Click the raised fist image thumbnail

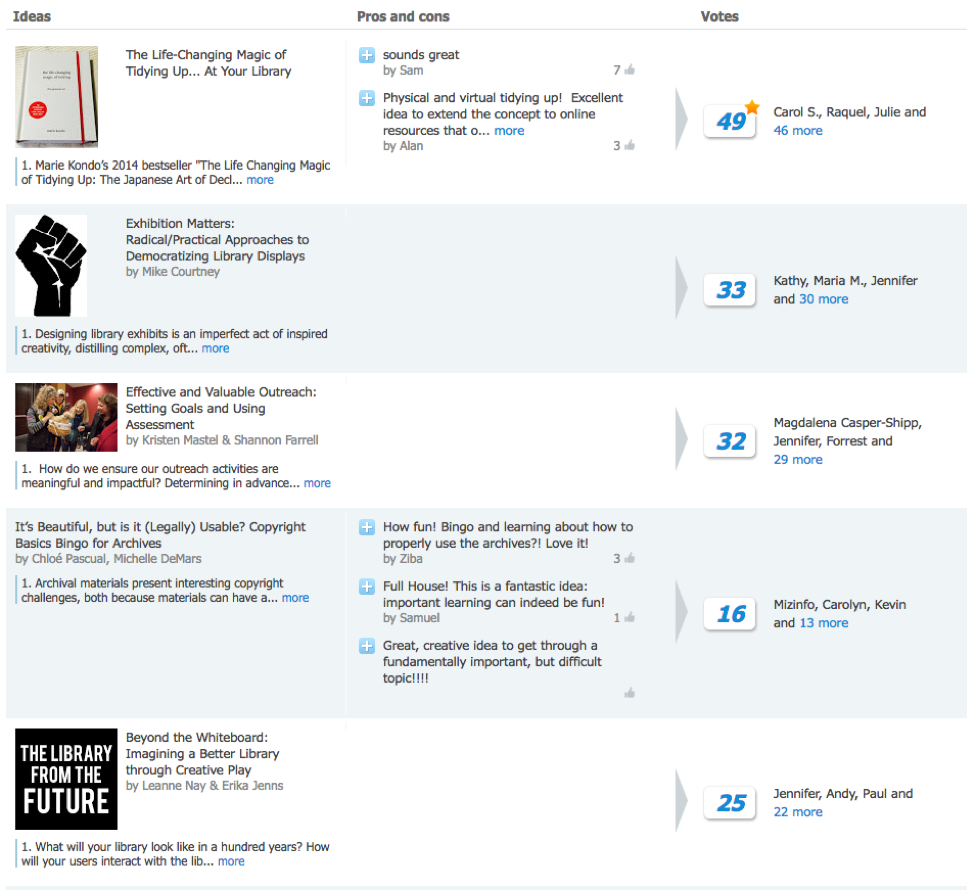tap(51, 266)
